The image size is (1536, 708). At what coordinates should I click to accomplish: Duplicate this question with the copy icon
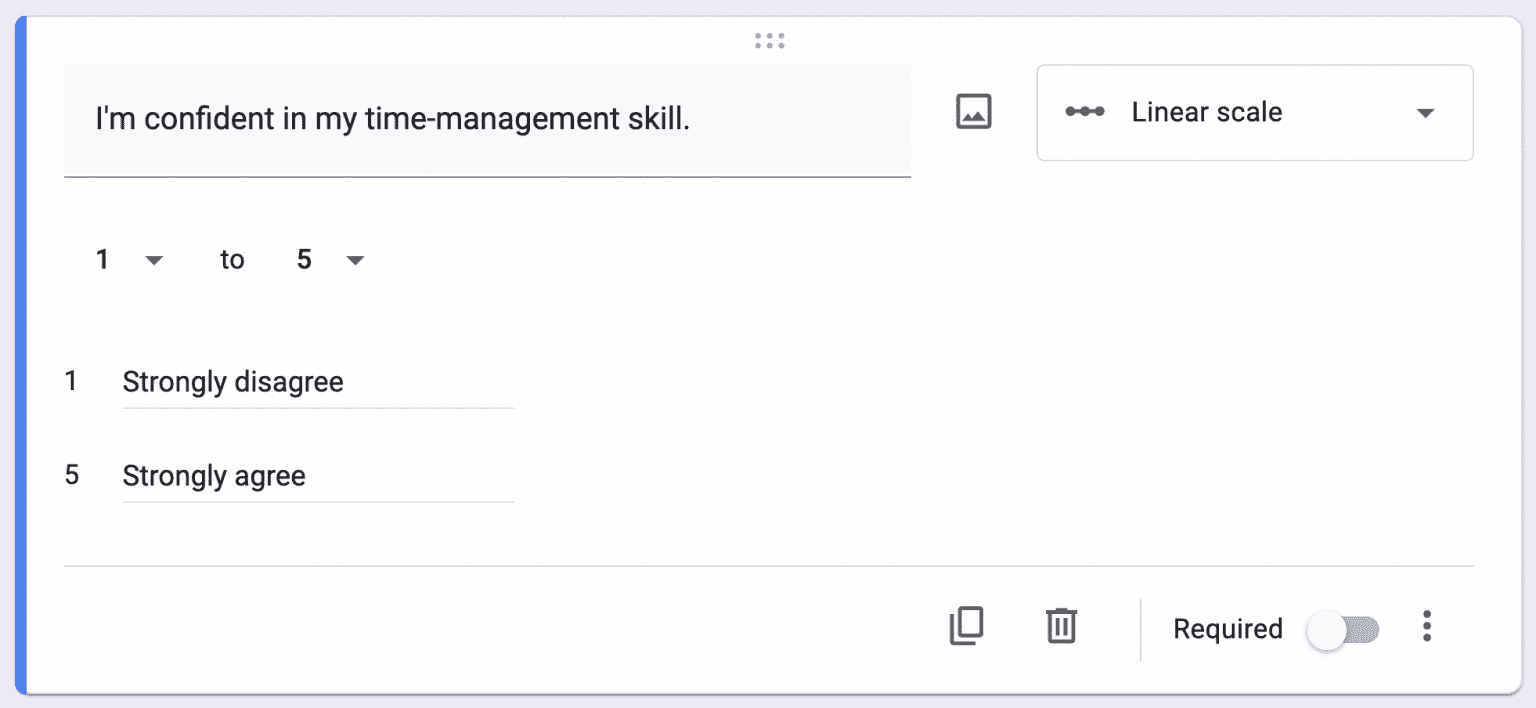pos(966,626)
